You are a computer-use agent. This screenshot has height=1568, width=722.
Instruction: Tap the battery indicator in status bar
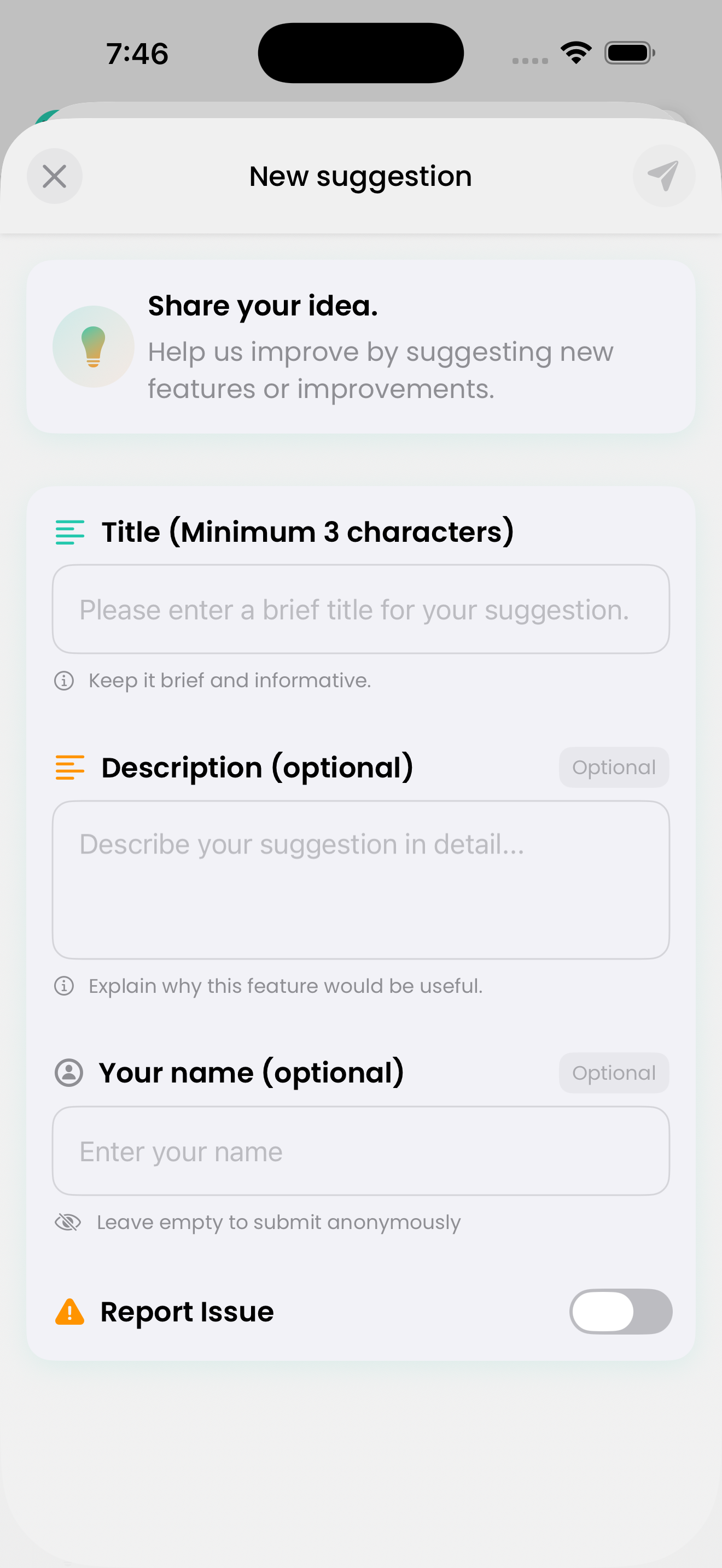click(630, 53)
